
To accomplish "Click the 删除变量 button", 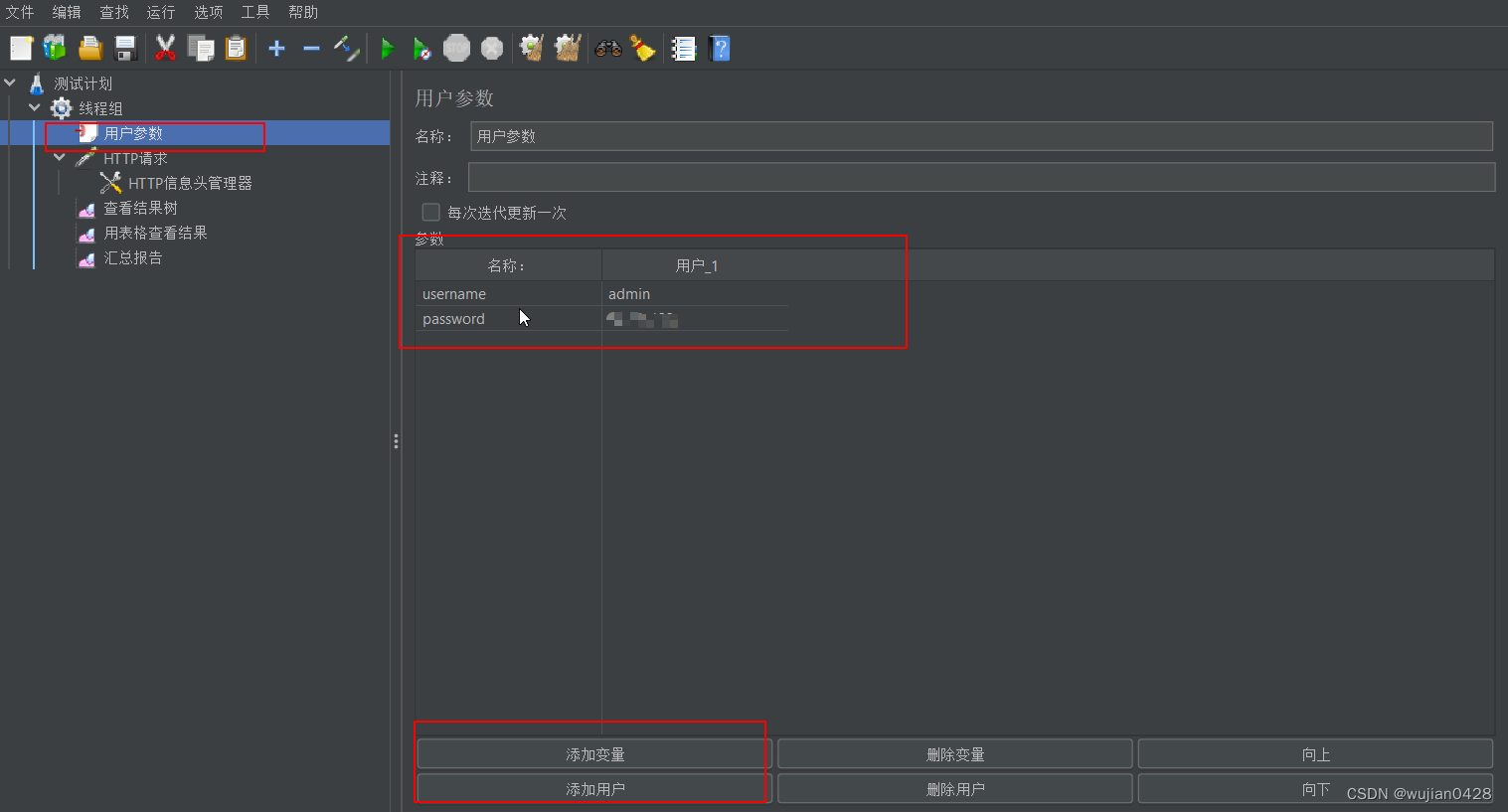I will pos(955,754).
